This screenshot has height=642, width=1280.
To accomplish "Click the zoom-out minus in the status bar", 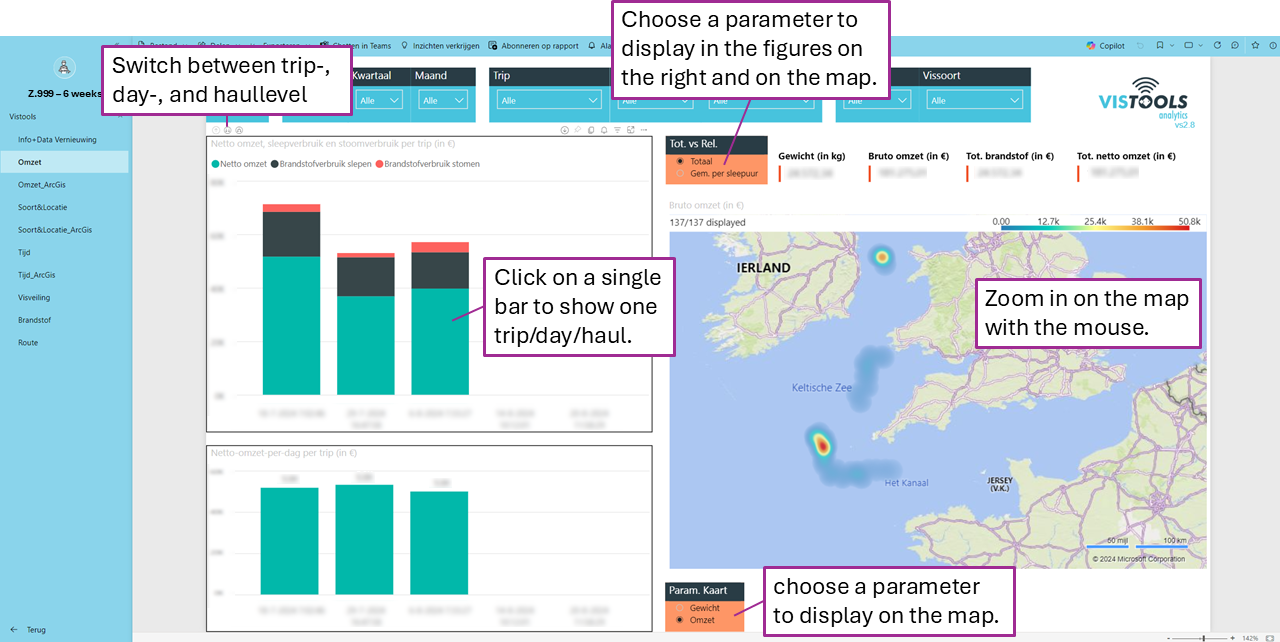I will pos(1169,637).
